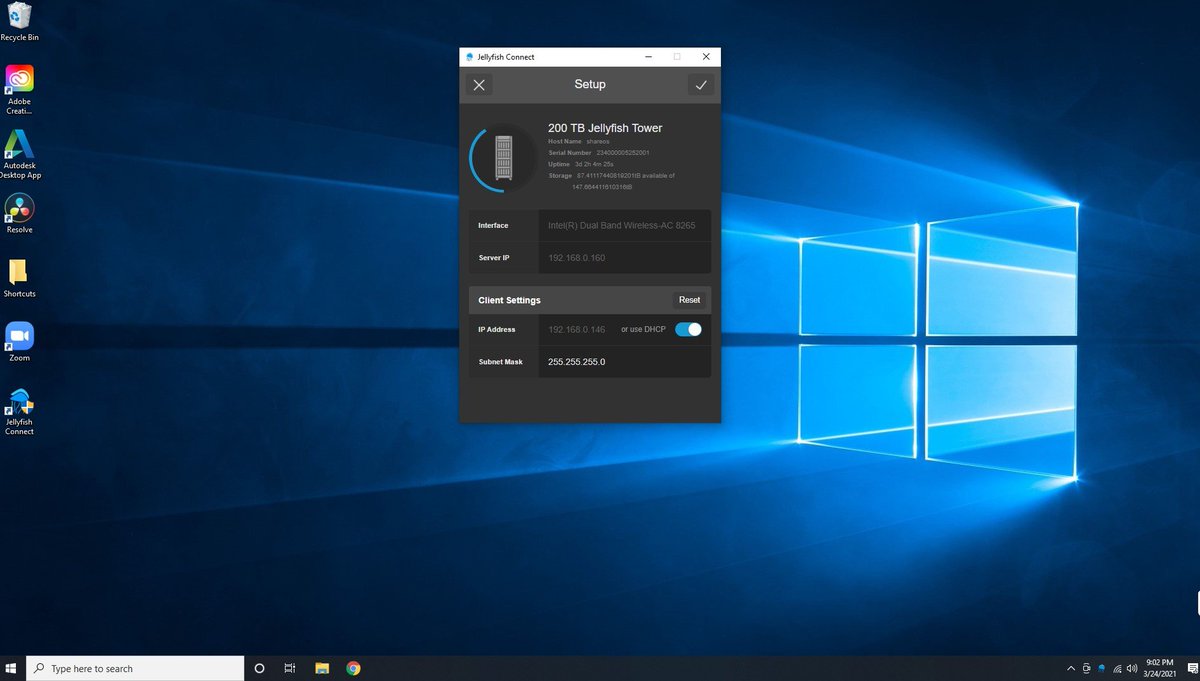The height and width of the screenshot is (681, 1200).
Task: Open the Action Center notifications icon
Action: pyautogui.click(x=1192, y=668)
